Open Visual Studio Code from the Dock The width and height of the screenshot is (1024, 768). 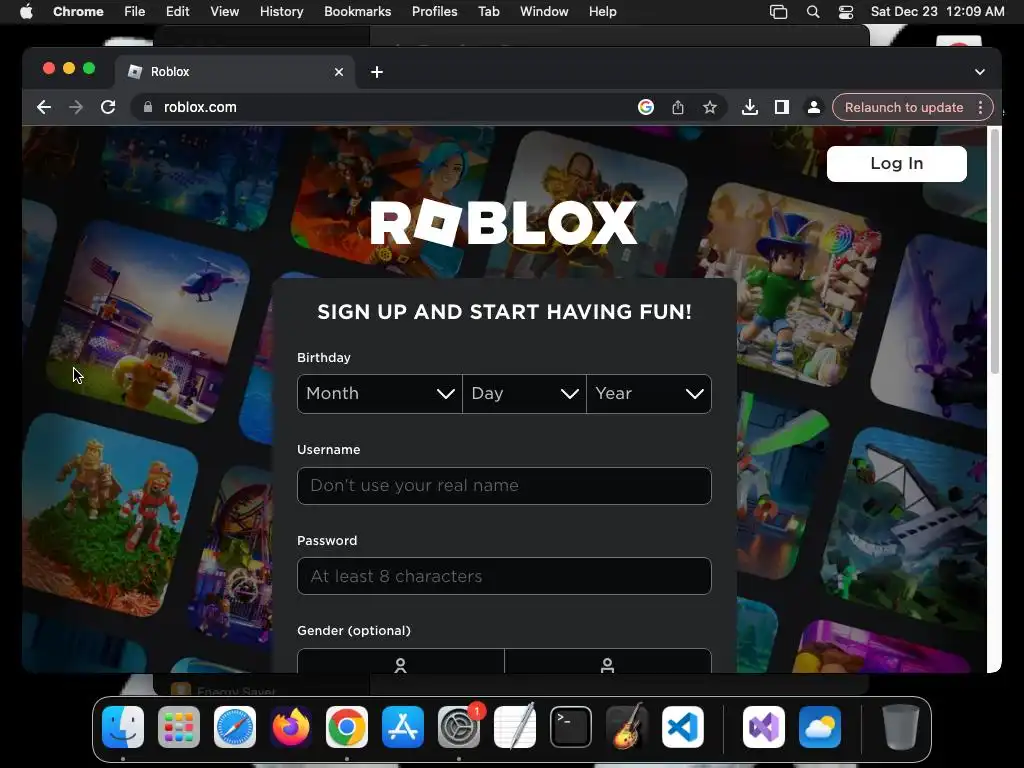tap(683, 727)
